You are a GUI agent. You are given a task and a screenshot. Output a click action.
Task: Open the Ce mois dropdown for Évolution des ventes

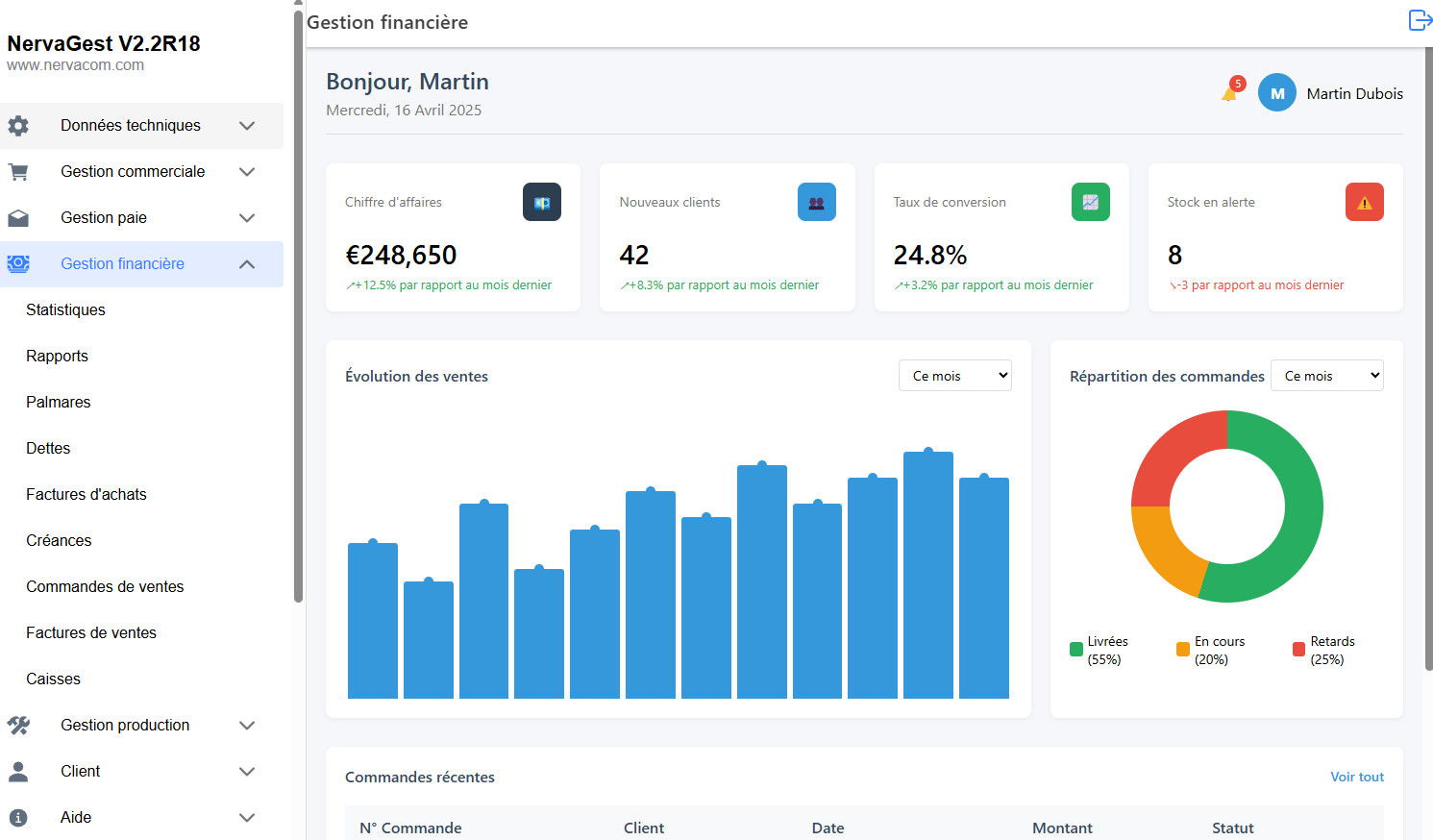(954, 375)
